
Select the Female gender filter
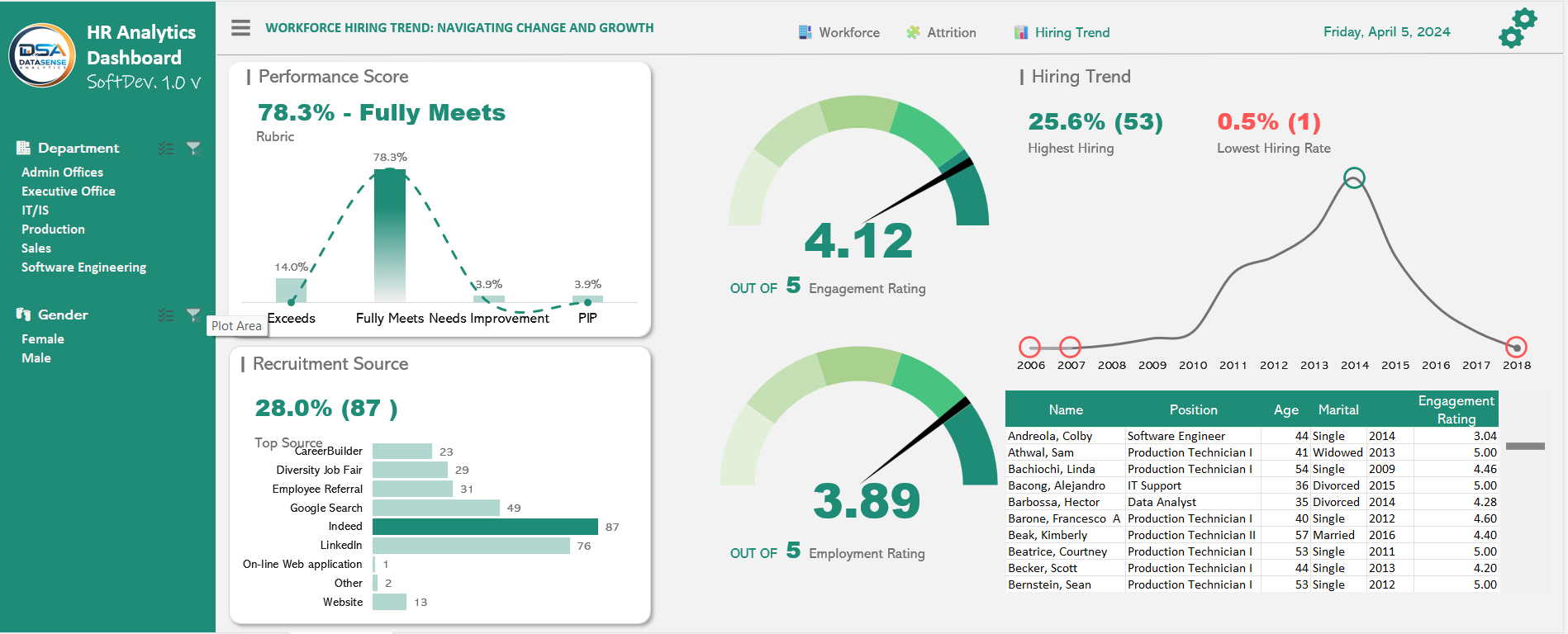pos(43,339)
